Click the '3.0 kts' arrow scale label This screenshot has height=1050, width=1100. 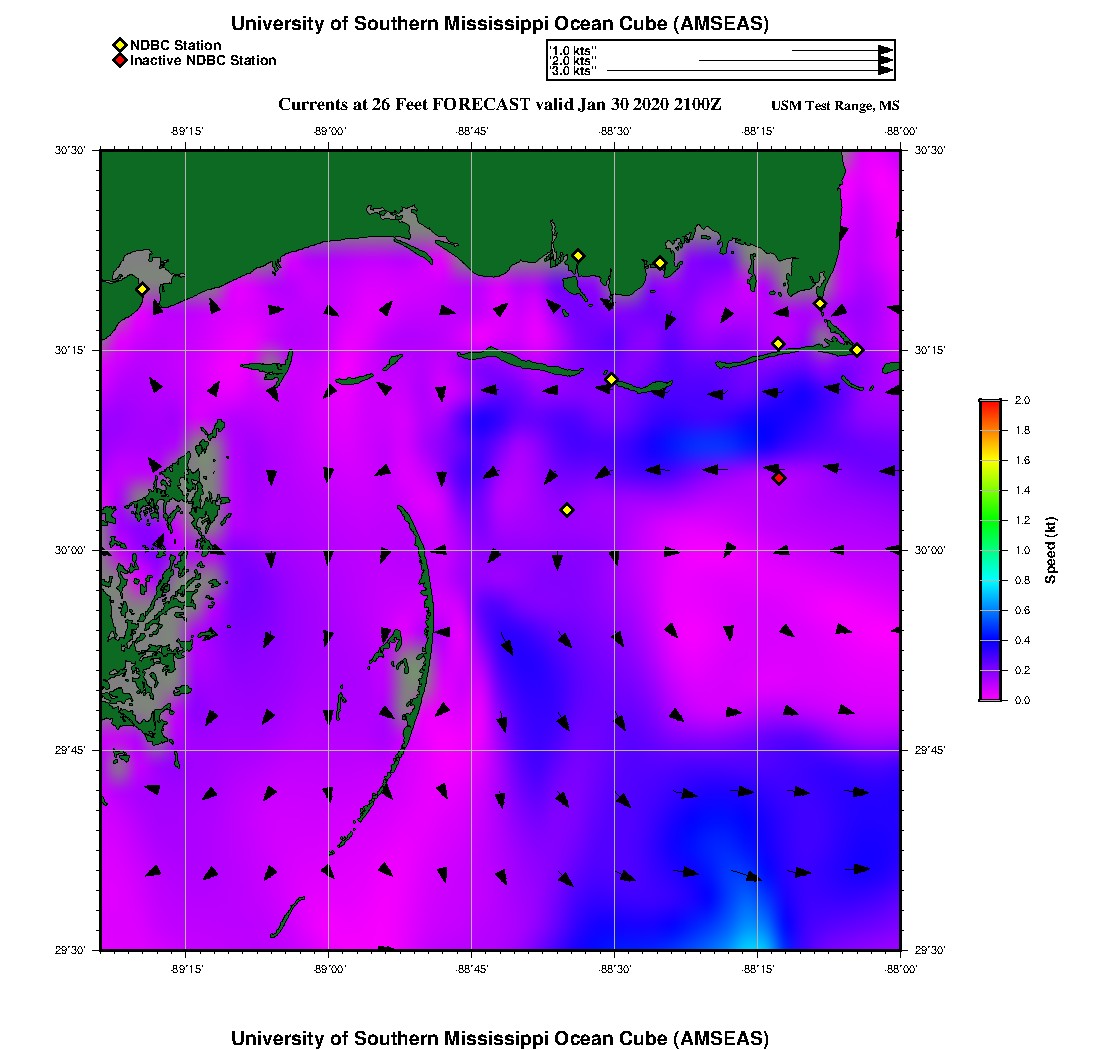[x=573, y=72]
